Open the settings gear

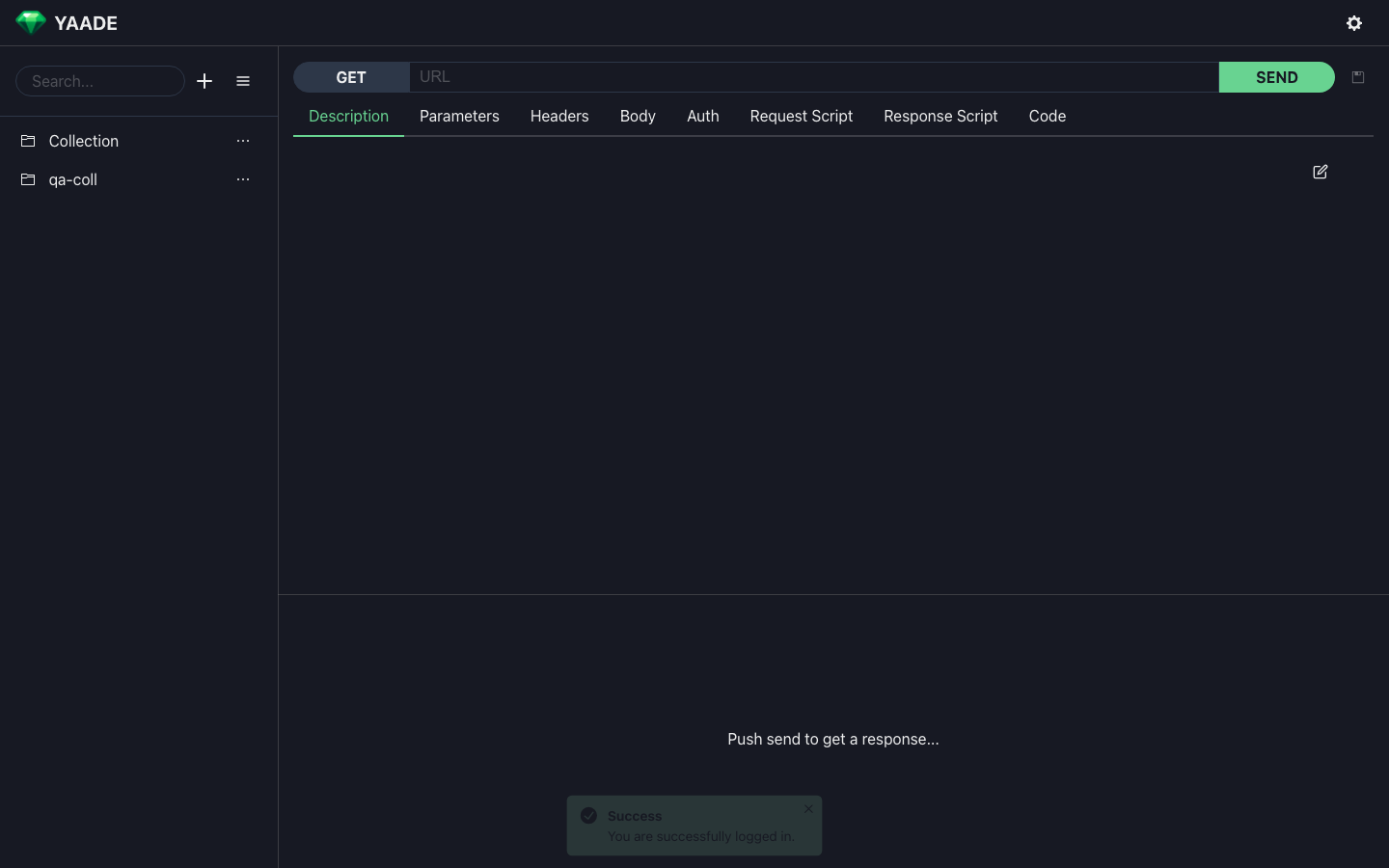[1354, 23]
